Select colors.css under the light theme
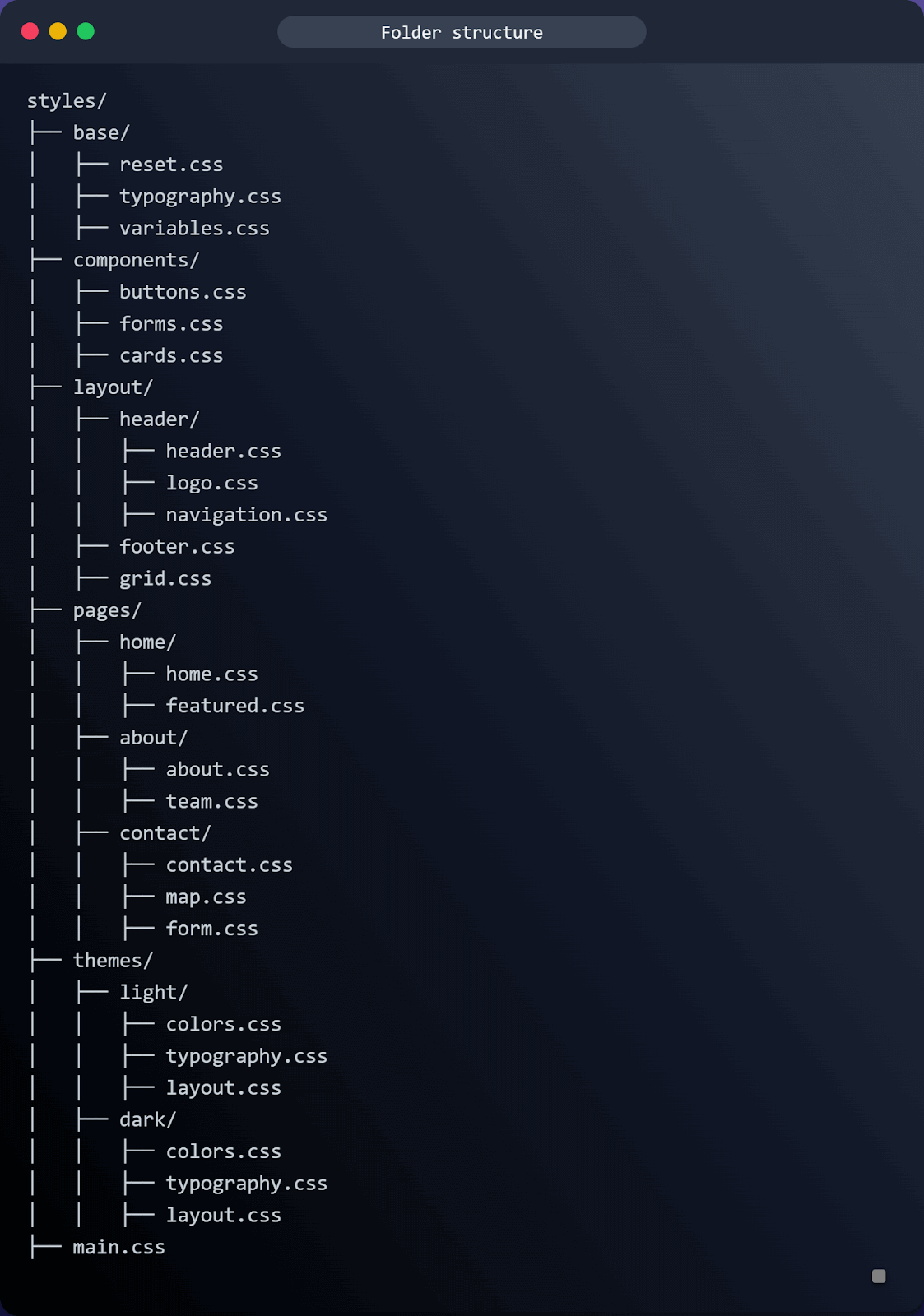The width and height of the screenshot is (924, 1316). [223, 1023]
